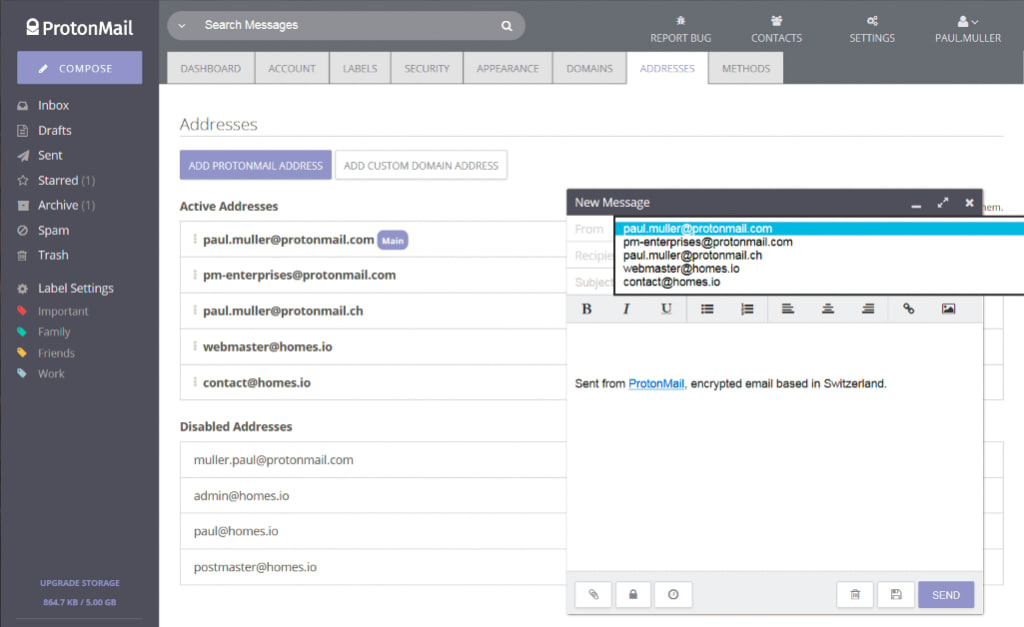Image resolution: width=1024 pixels, height=627 pixels.
Task: Save draft with floppy disk icon
Action: point(896,594)
